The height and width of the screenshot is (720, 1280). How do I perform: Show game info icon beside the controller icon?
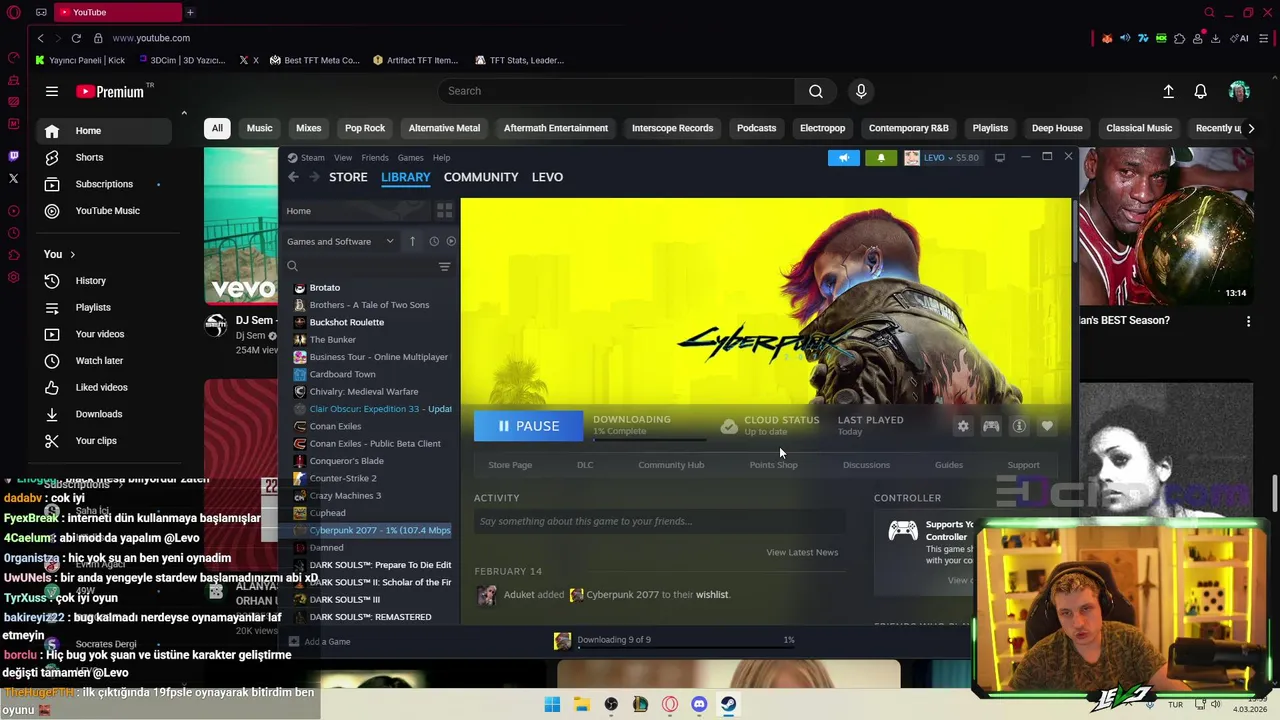pyautogui.click(x=1019, y=426)
